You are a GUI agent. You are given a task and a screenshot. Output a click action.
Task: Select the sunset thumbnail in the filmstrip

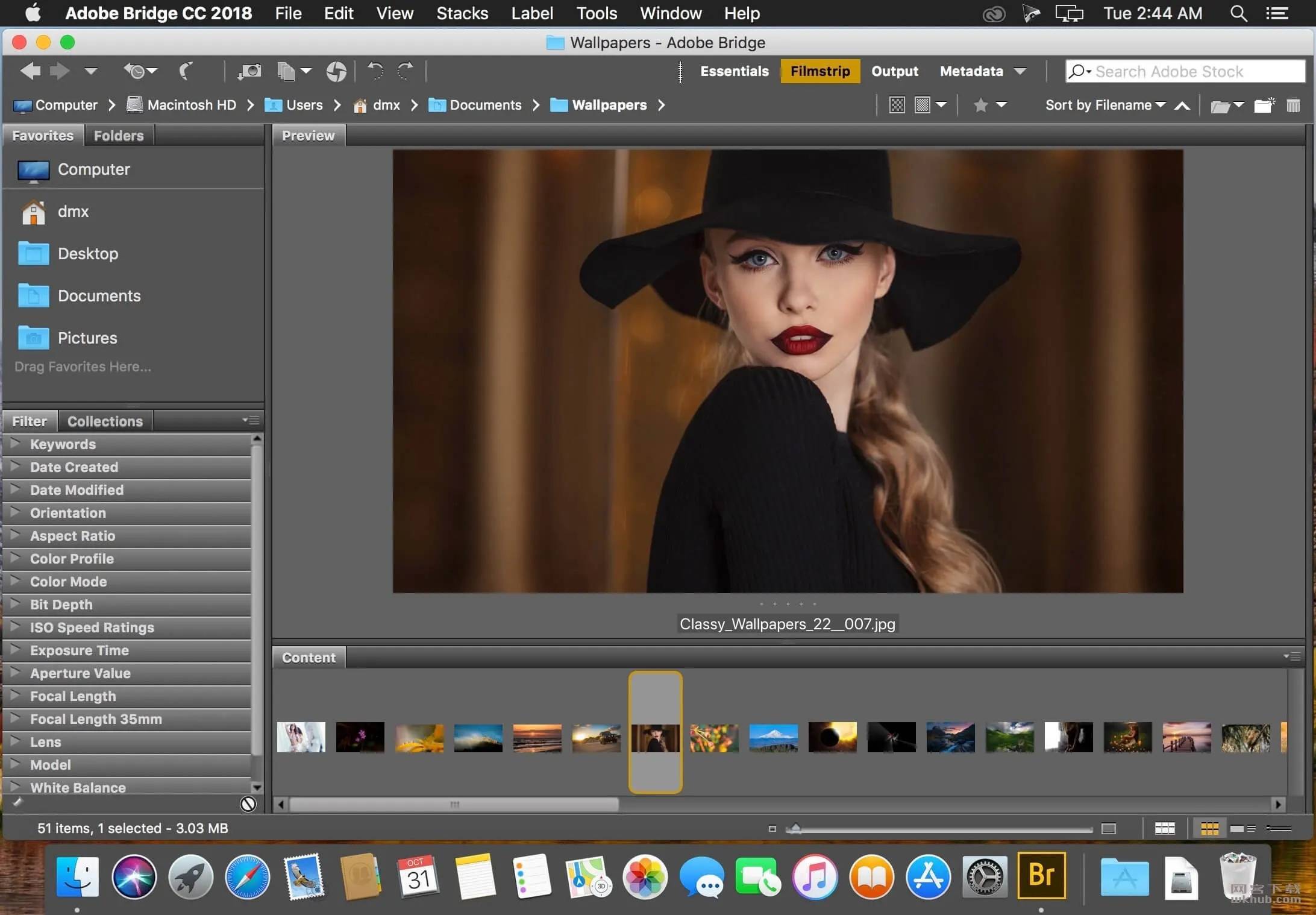[536, 737]
